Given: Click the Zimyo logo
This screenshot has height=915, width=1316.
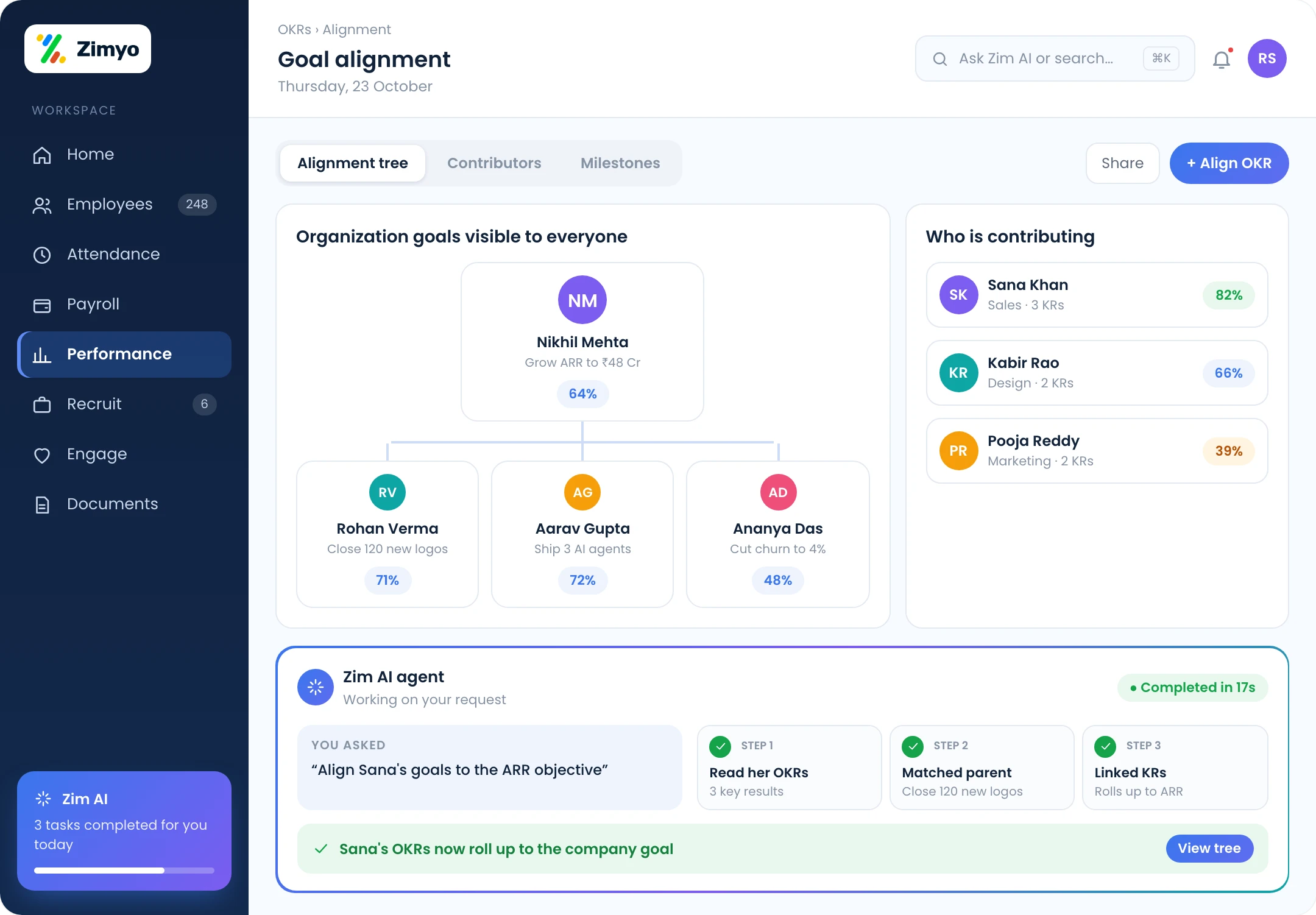Looking at the screenshot, I should coord(88,49).
